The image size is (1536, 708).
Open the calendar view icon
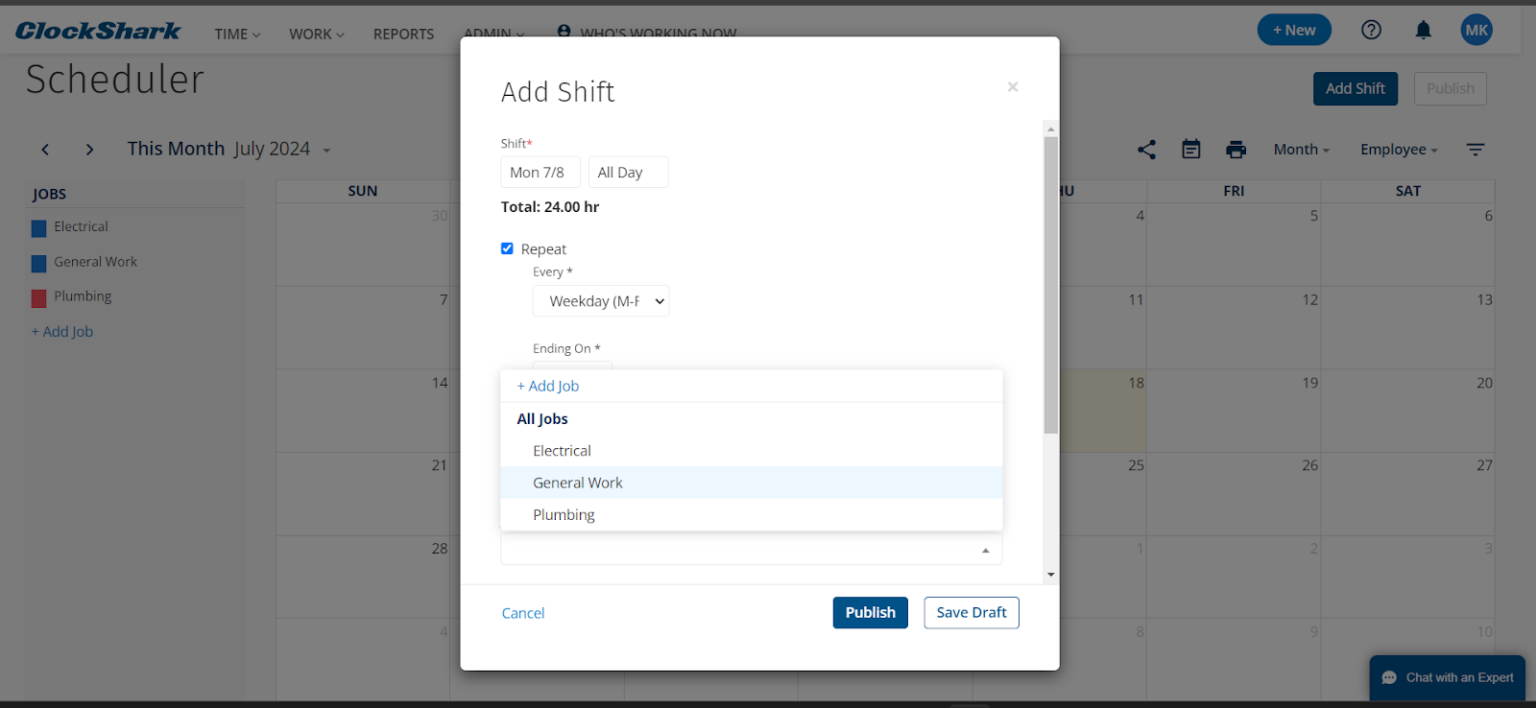[x=1191, y=150]
